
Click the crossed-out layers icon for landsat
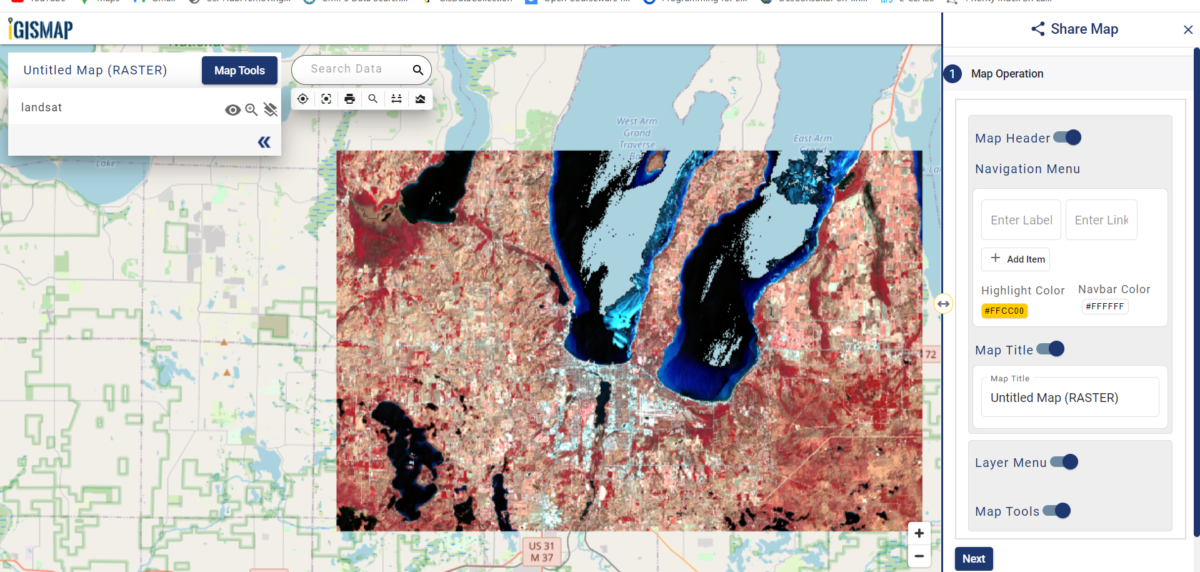point(270,110)
